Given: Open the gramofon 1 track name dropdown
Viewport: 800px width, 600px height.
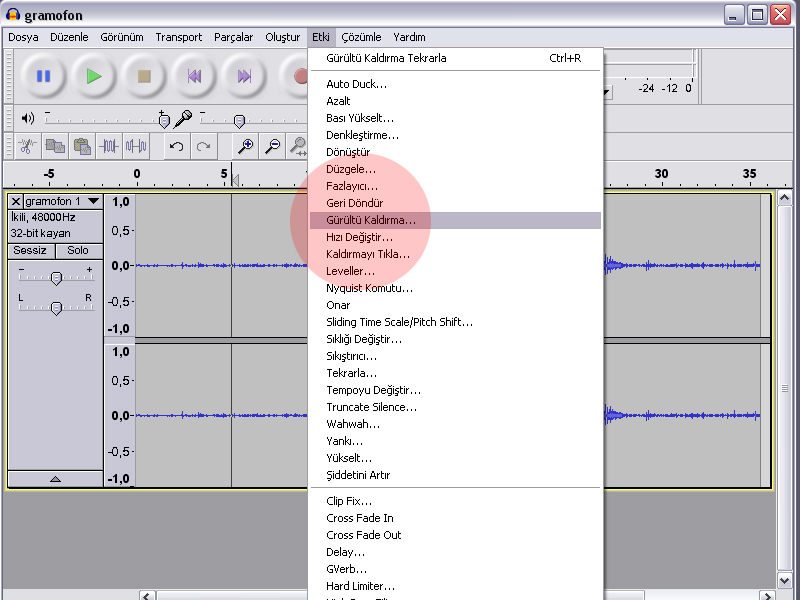Looking at the screenshot, I should point(93,202).
